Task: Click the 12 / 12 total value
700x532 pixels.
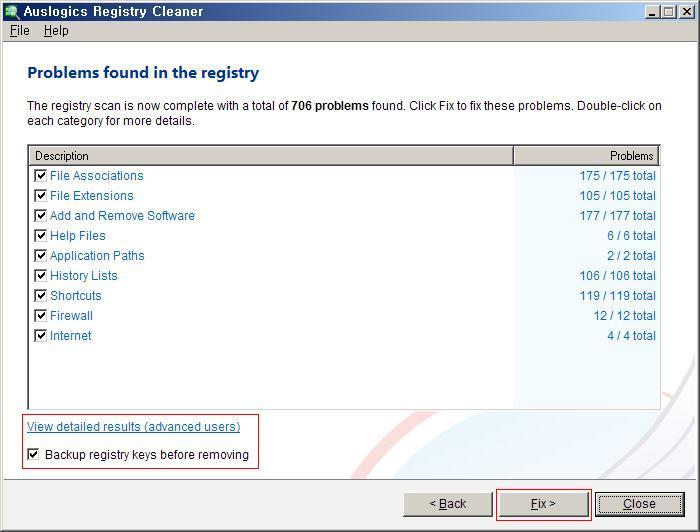Action: (x=625, y=316)
